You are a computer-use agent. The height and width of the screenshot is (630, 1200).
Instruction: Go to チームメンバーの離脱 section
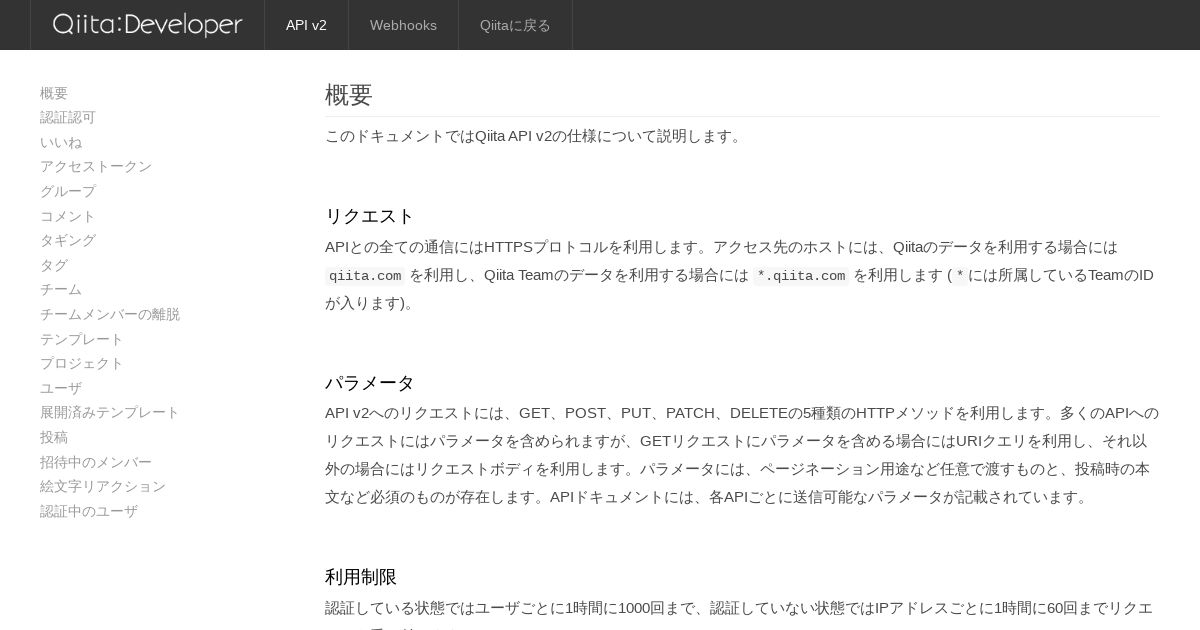pyautogui.click(x=110, y=314)
